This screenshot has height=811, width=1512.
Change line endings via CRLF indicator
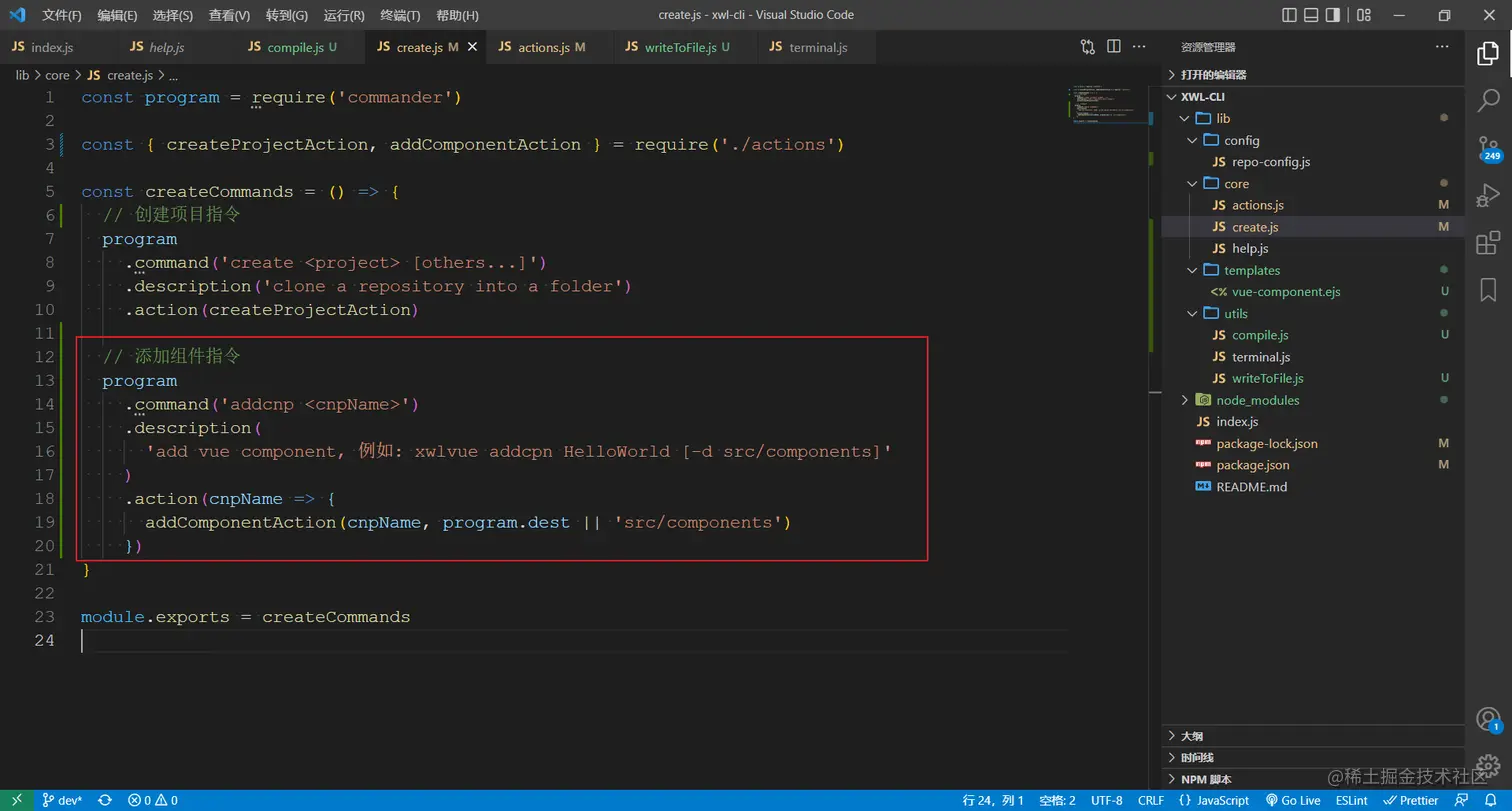click(x=1150, y=800)
